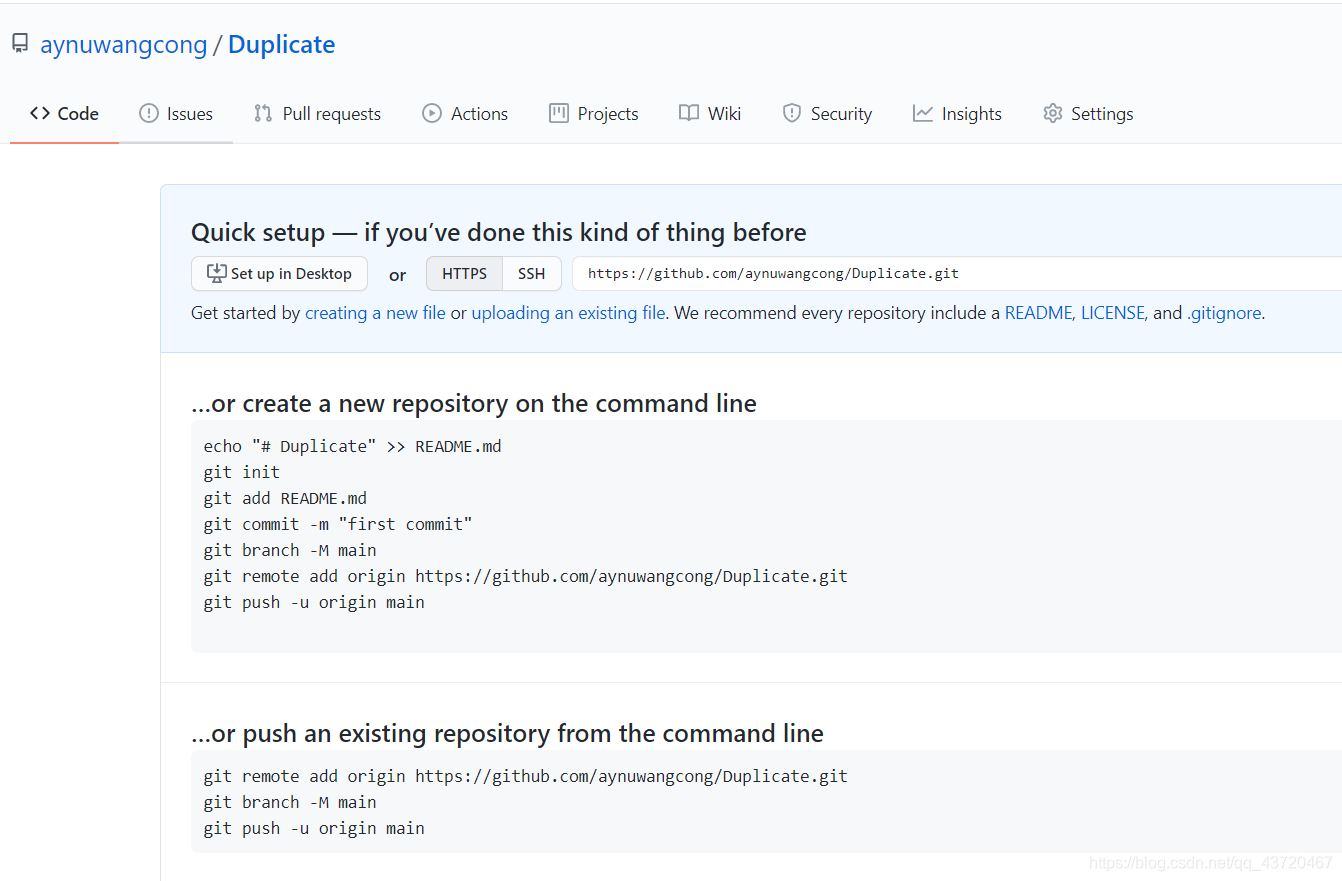Select the SSH clone option

532,273
